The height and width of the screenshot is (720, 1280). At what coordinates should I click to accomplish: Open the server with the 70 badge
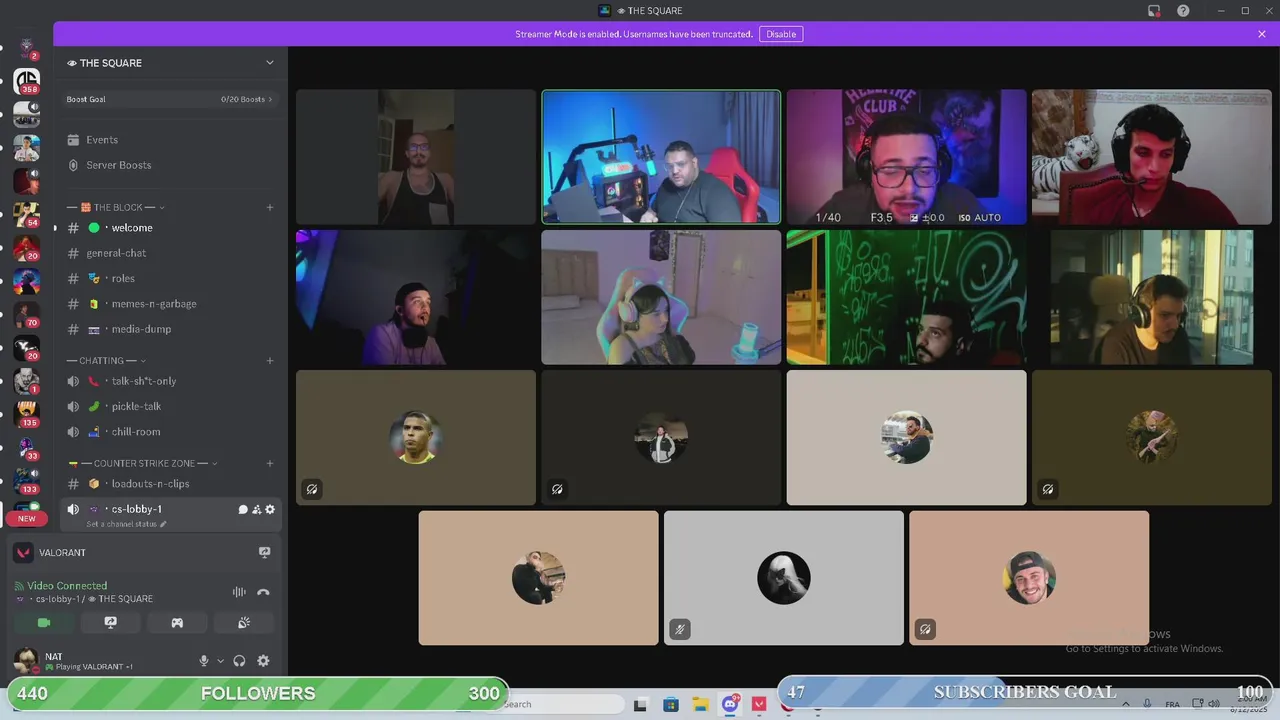[x=27, y=314]
